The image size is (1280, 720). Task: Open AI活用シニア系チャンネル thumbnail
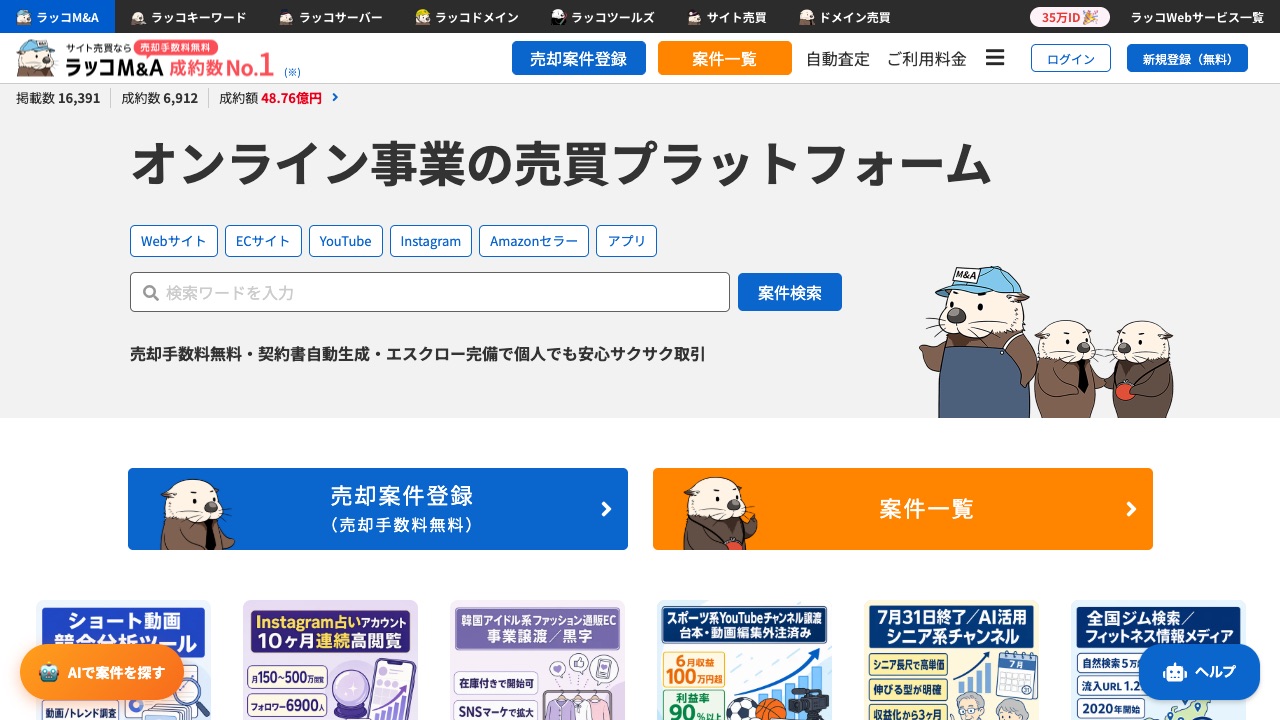tap(951, 660)
